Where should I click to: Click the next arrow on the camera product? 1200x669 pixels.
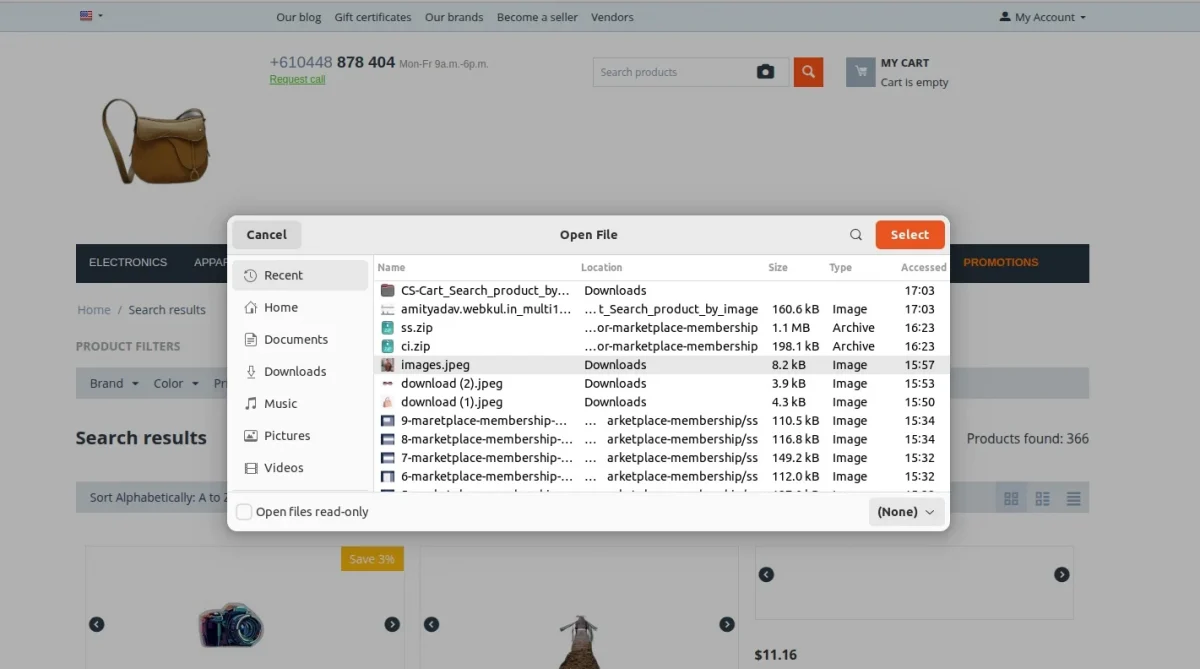(392, 623)
